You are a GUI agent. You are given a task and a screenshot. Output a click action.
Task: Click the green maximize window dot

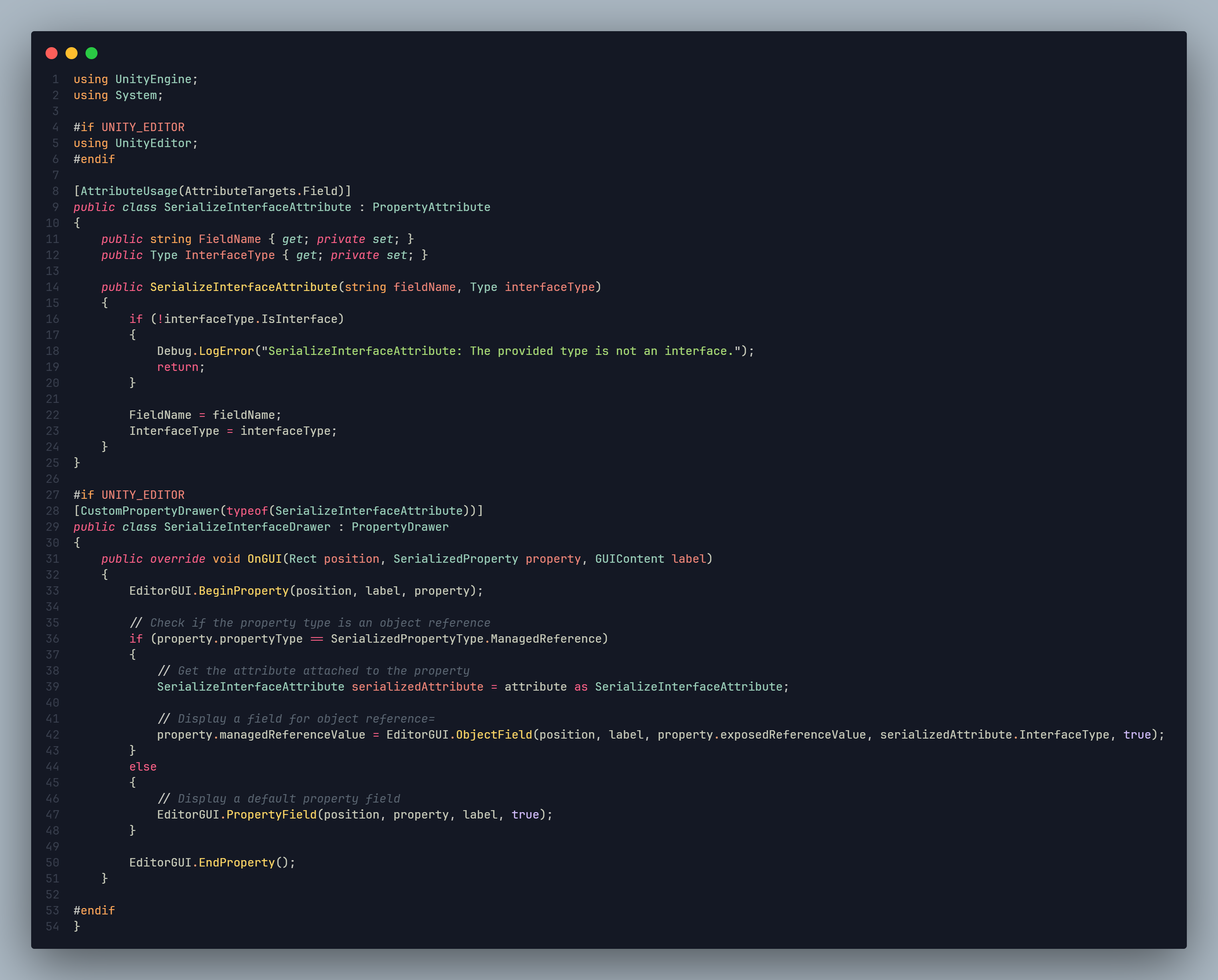(x=92, y=53)
